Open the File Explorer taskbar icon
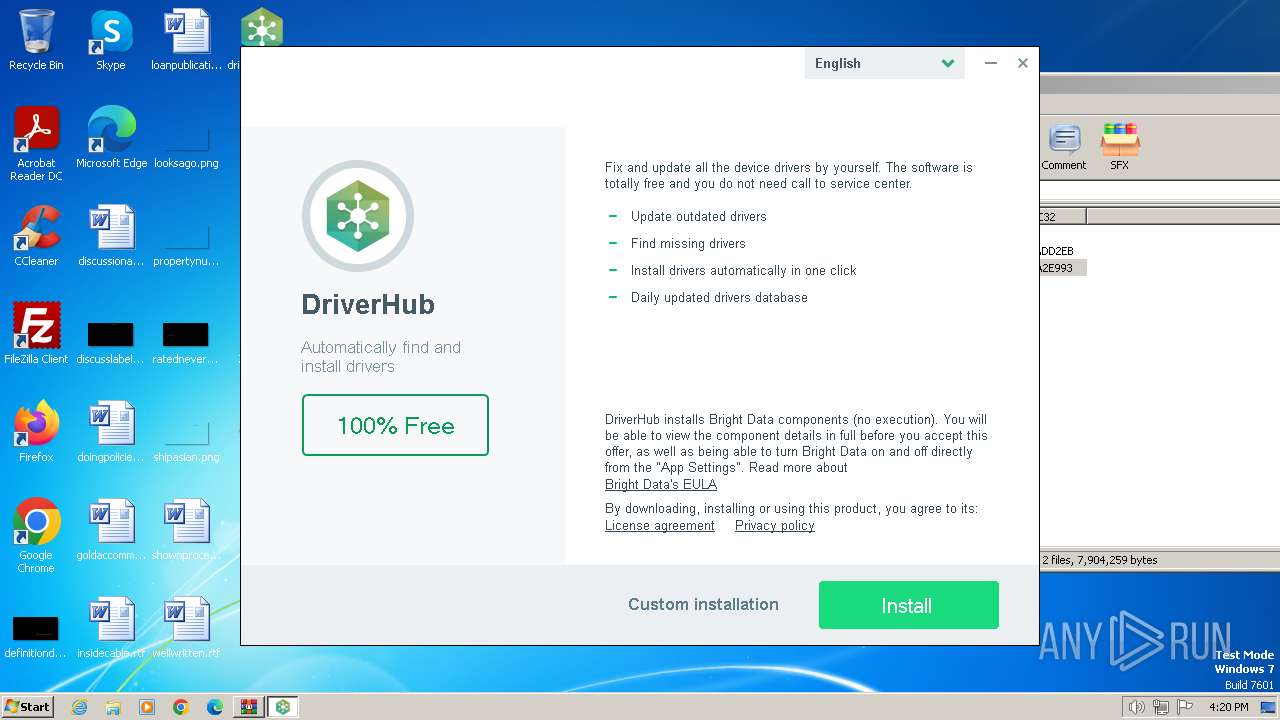Screen dimensions: 1280x720 coord(113,707)
